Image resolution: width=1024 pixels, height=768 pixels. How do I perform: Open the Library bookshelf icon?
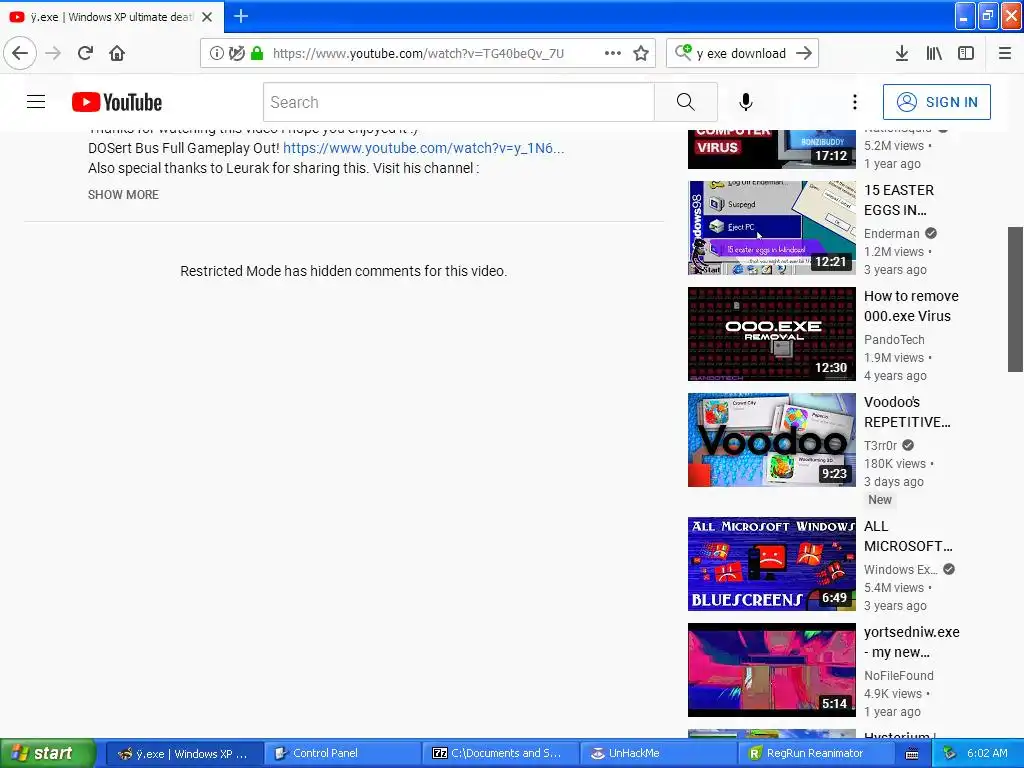pos(934,53)
